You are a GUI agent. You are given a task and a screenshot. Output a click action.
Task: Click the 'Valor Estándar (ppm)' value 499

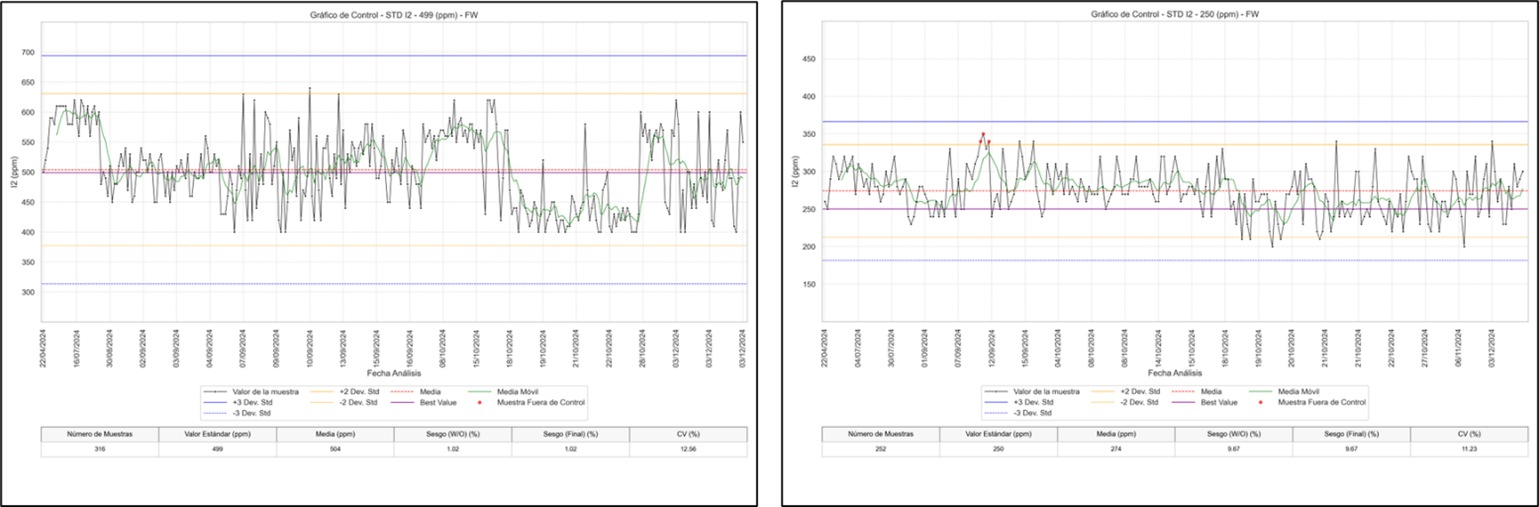coord(217,450)
